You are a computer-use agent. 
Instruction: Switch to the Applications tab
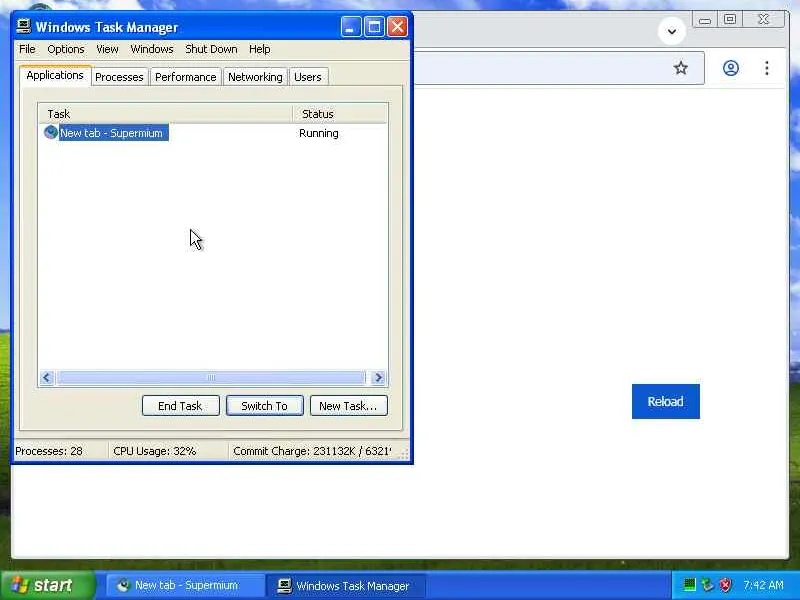(x=55, y=75)
